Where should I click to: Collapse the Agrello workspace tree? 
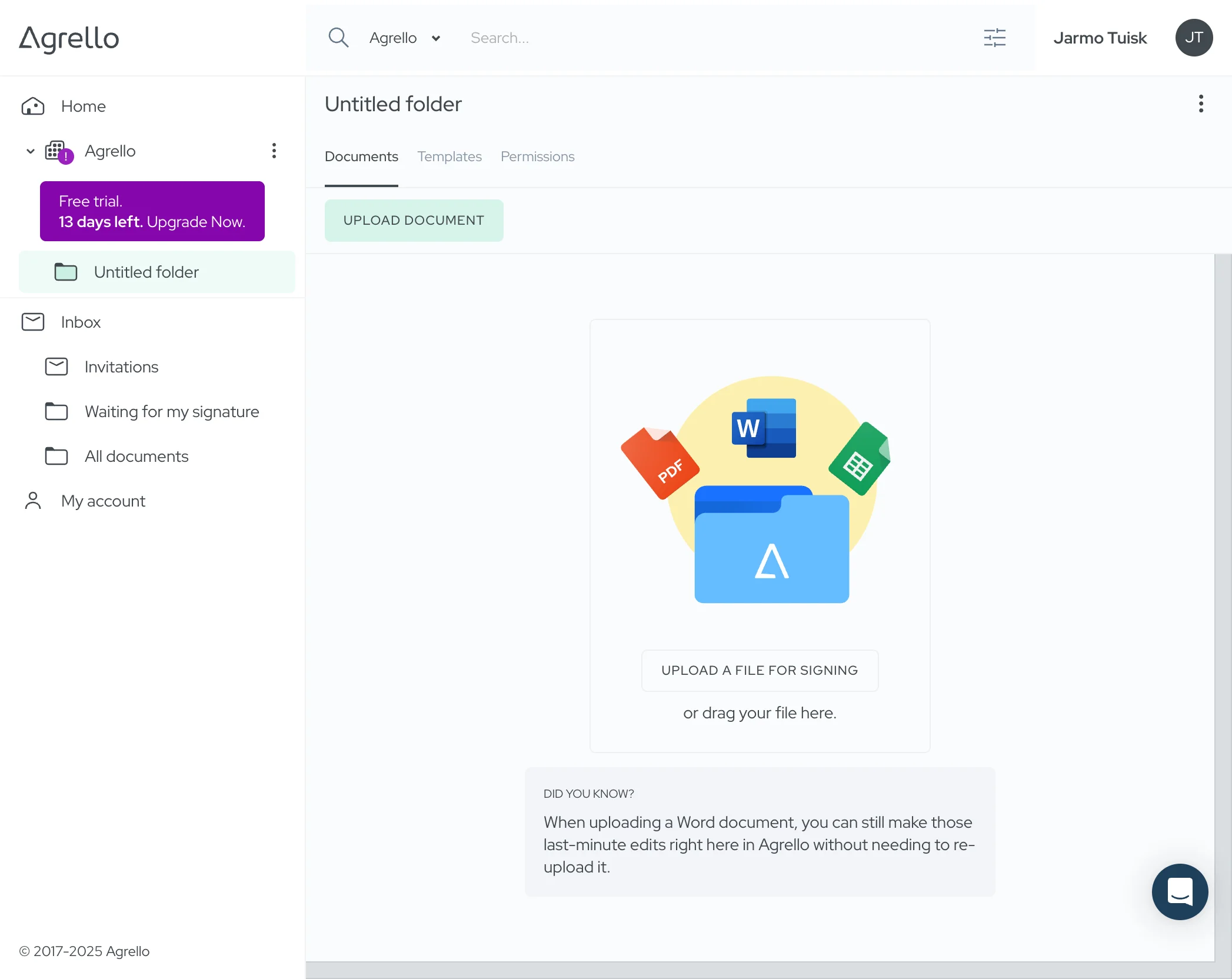point(31,151)
